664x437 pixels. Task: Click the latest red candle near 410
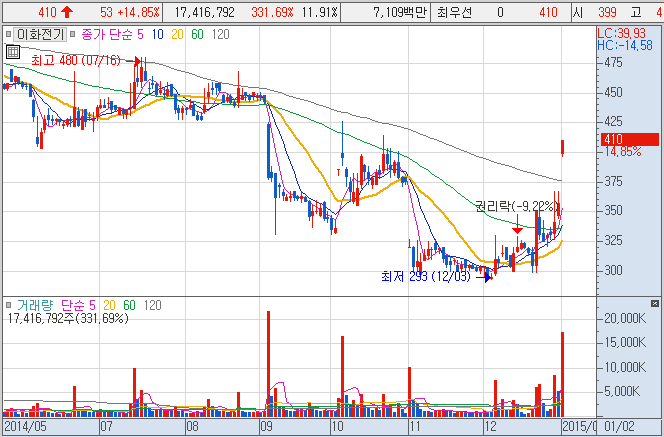click(x=563, y=148)
